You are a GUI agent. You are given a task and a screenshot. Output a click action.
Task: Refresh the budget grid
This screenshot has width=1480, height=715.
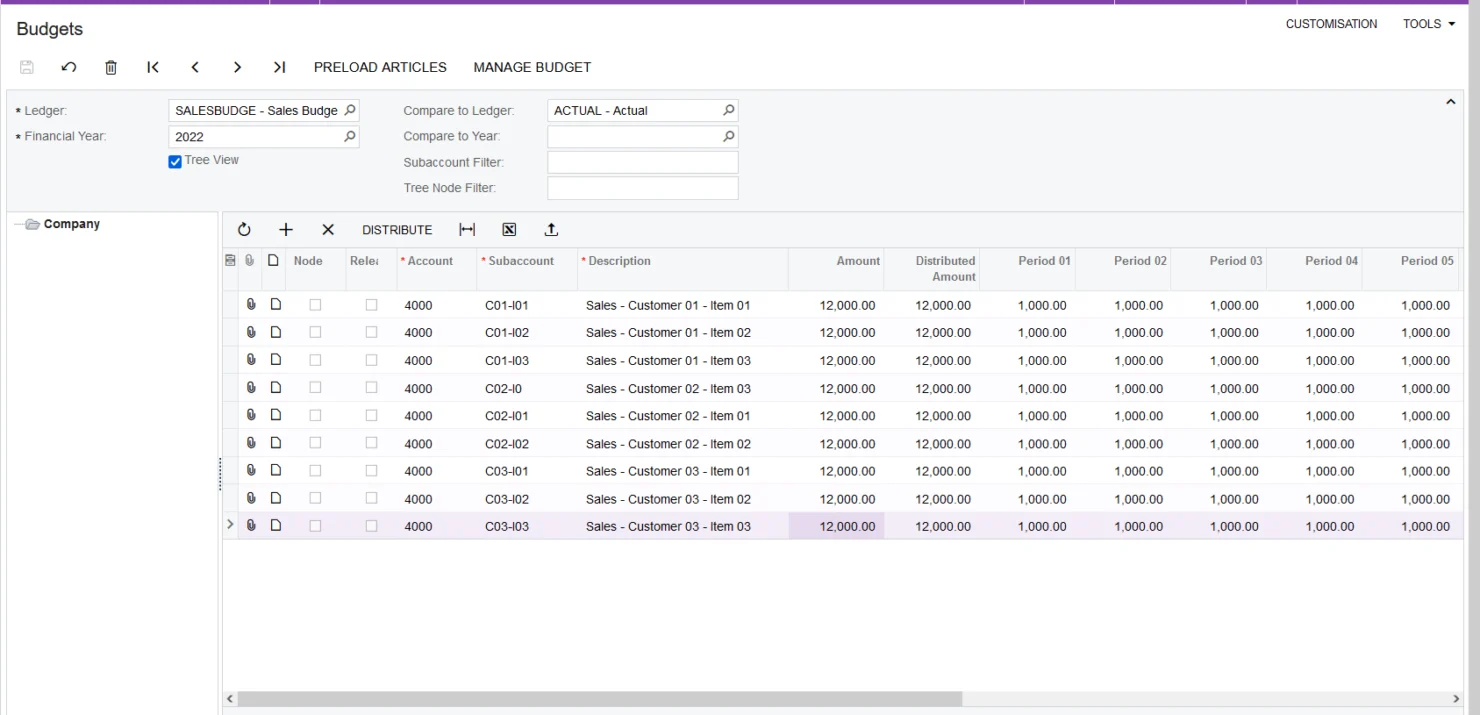coord(244,229)
